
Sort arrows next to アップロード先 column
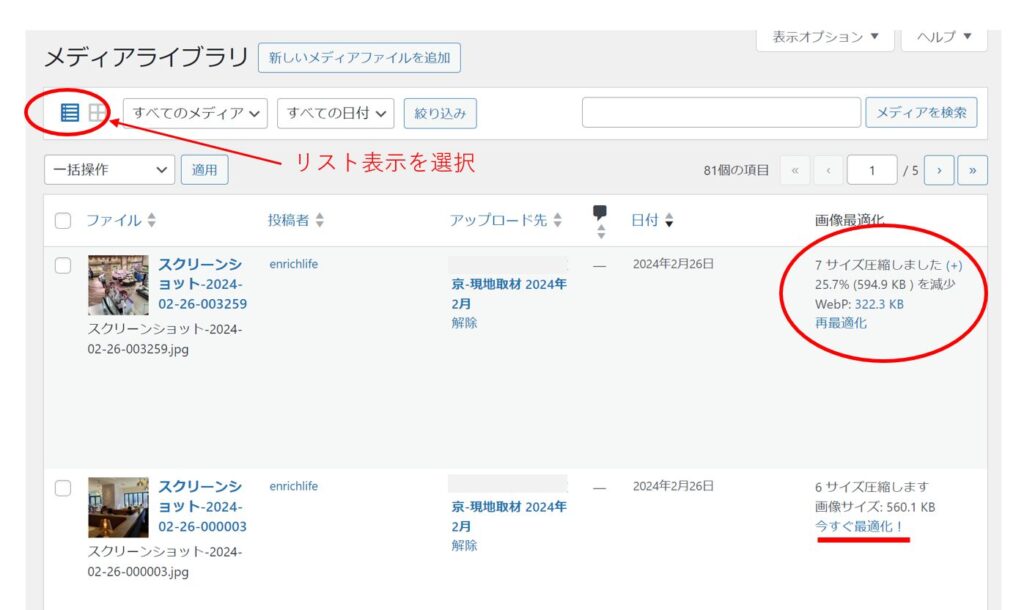[557, 220]
